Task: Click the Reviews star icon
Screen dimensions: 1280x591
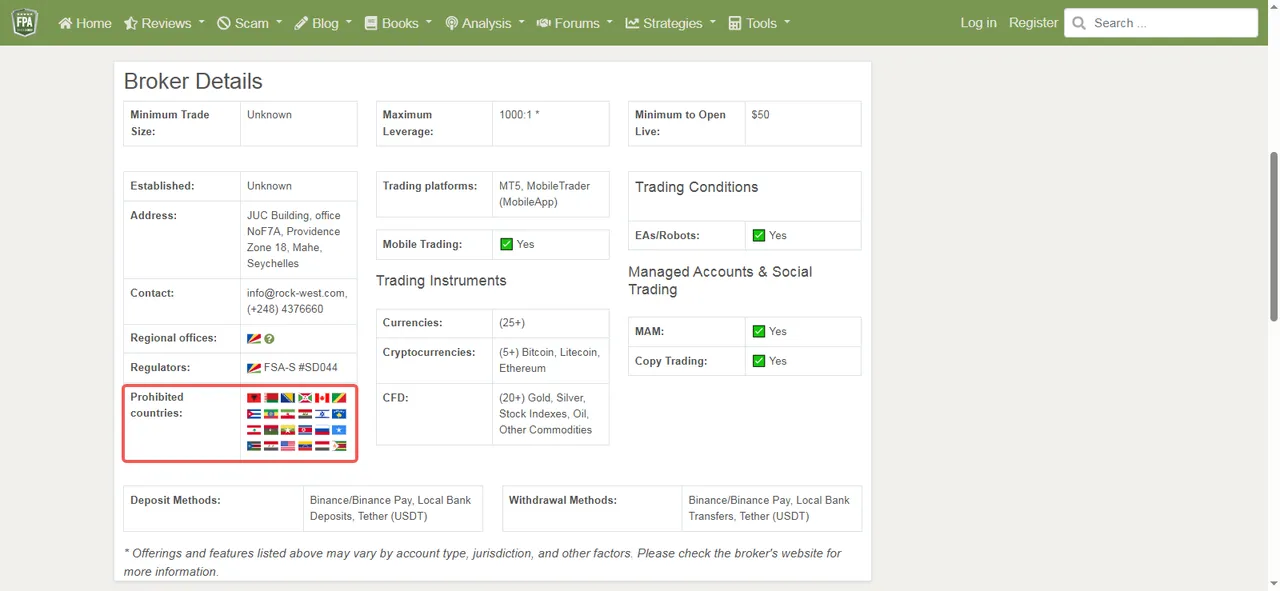Action: point(131,23)
